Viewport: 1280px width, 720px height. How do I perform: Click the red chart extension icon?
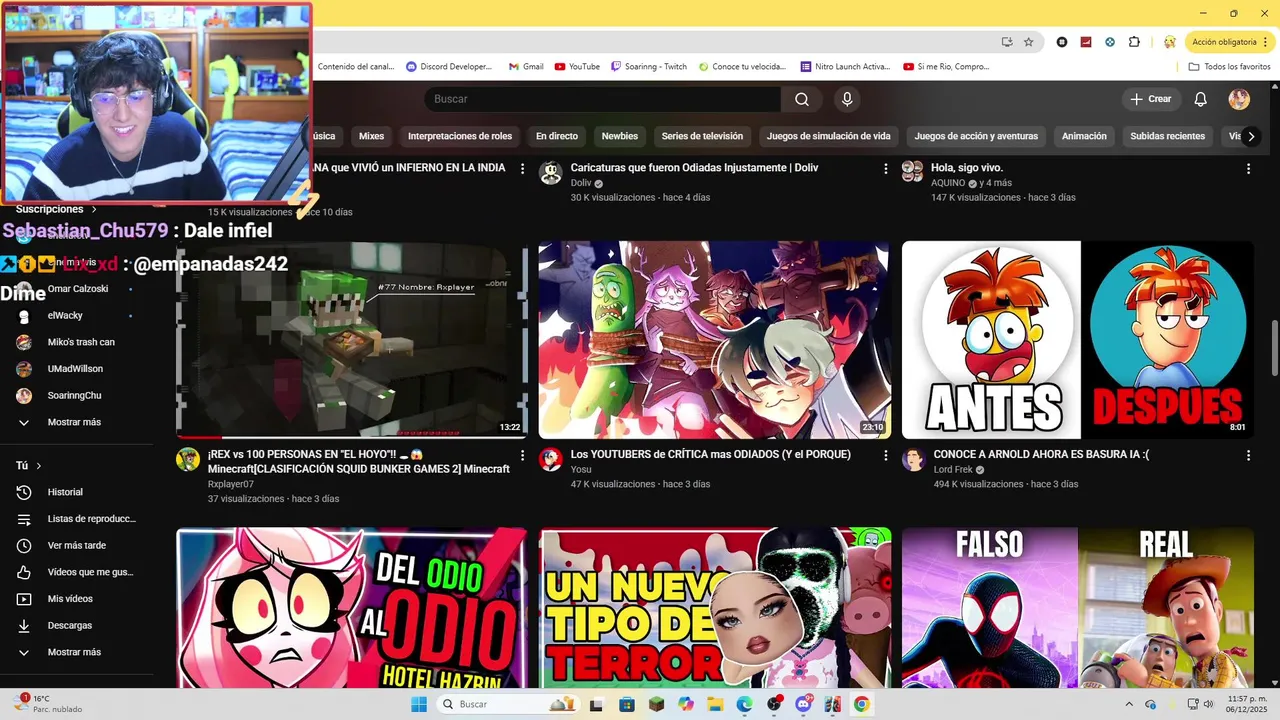pyautogui.click(x=1086, y=42)
